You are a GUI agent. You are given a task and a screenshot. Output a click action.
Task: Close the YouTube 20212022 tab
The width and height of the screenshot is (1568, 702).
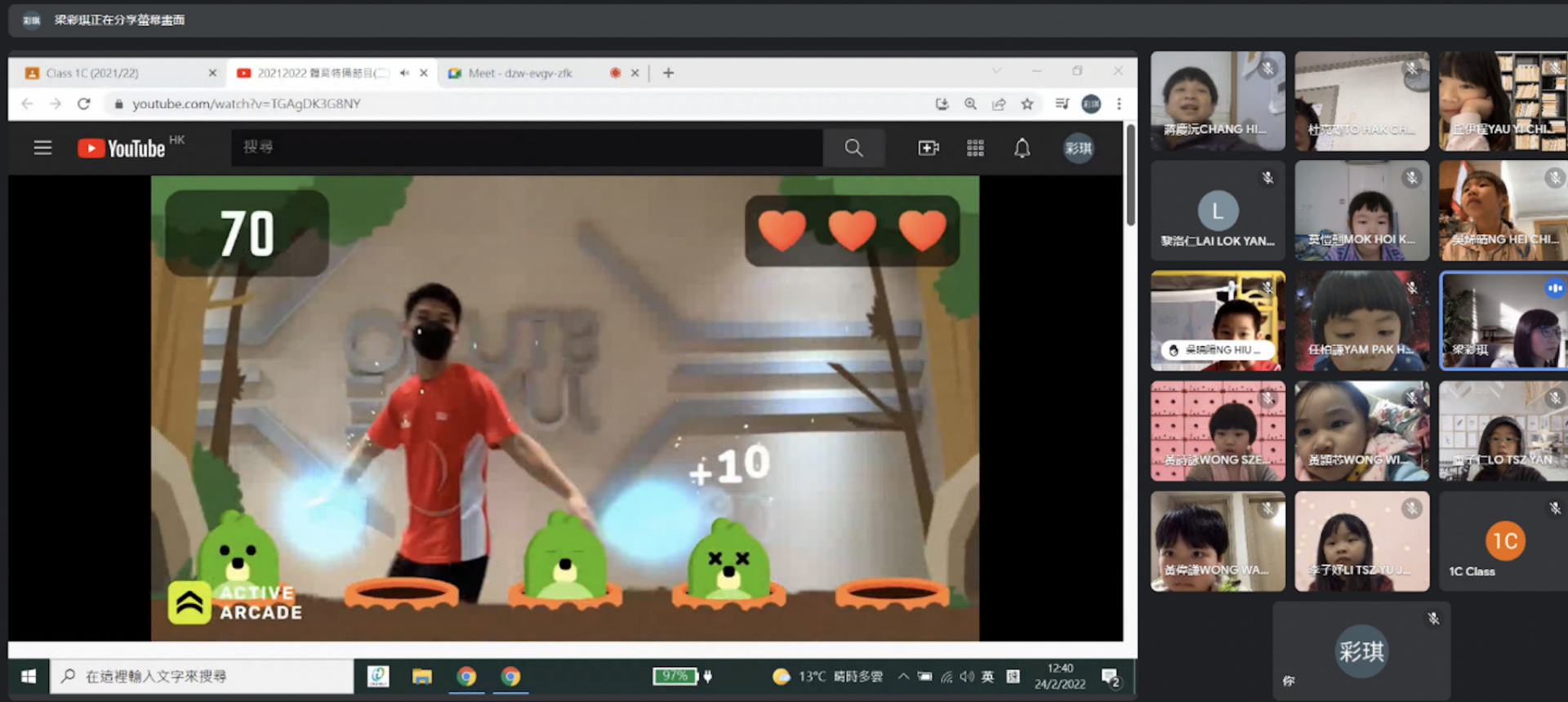(x=424, y=73)
